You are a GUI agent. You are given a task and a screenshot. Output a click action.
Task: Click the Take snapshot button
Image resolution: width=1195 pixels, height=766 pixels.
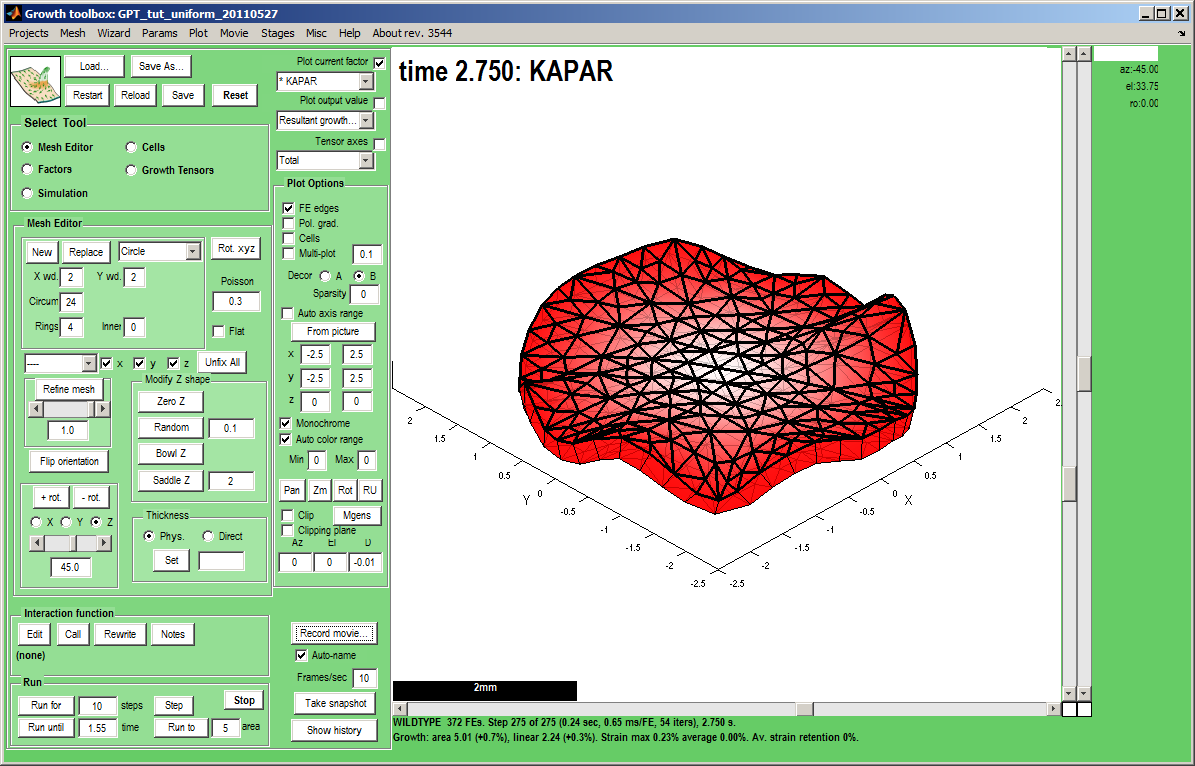point(334,703)
